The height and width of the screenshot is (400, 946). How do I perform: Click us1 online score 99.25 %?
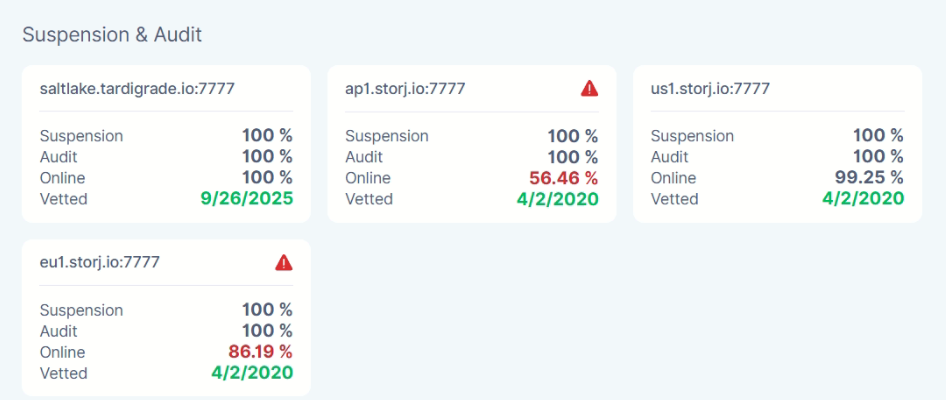869,178
